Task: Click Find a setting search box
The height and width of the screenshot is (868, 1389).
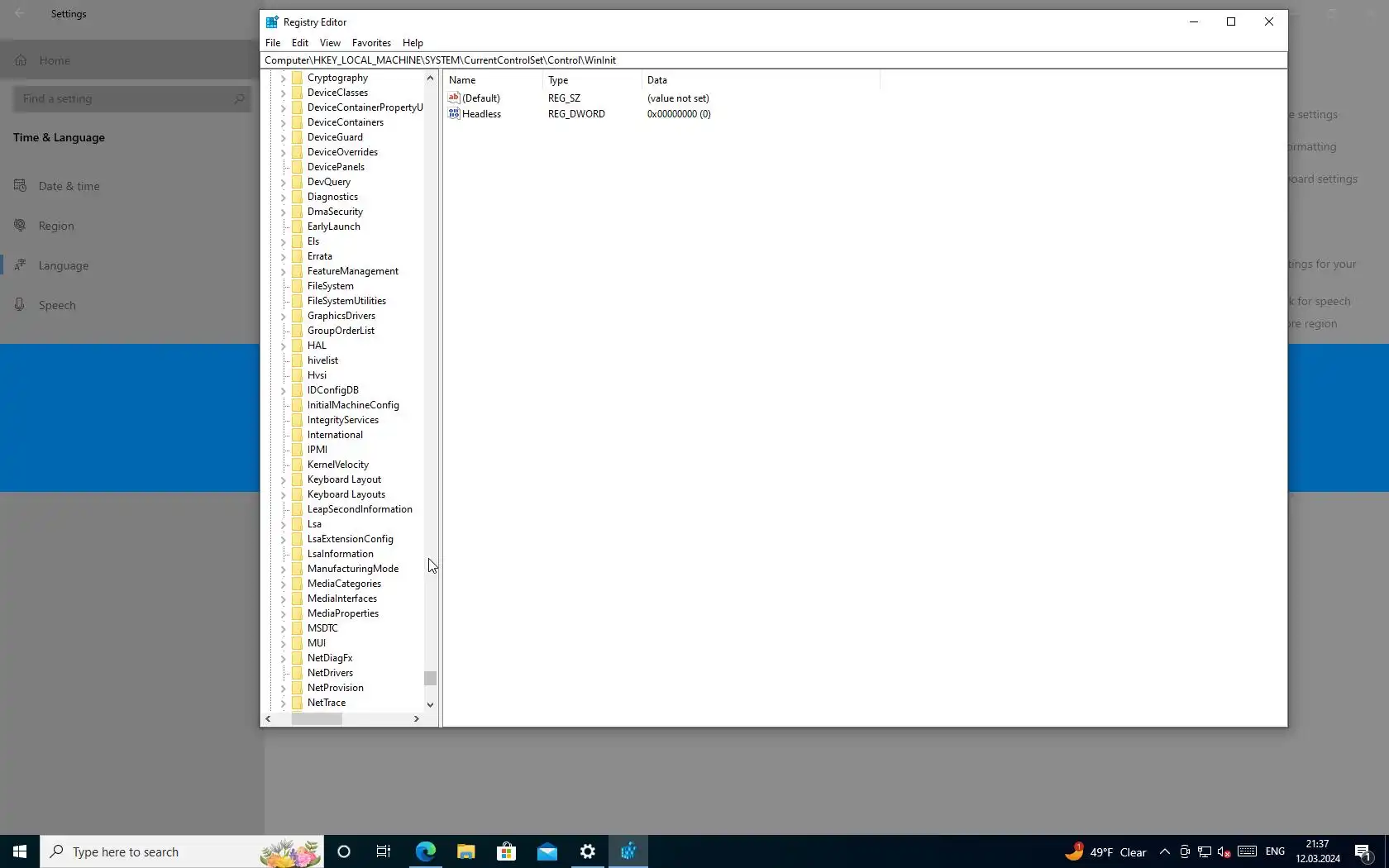Action: 132,98
